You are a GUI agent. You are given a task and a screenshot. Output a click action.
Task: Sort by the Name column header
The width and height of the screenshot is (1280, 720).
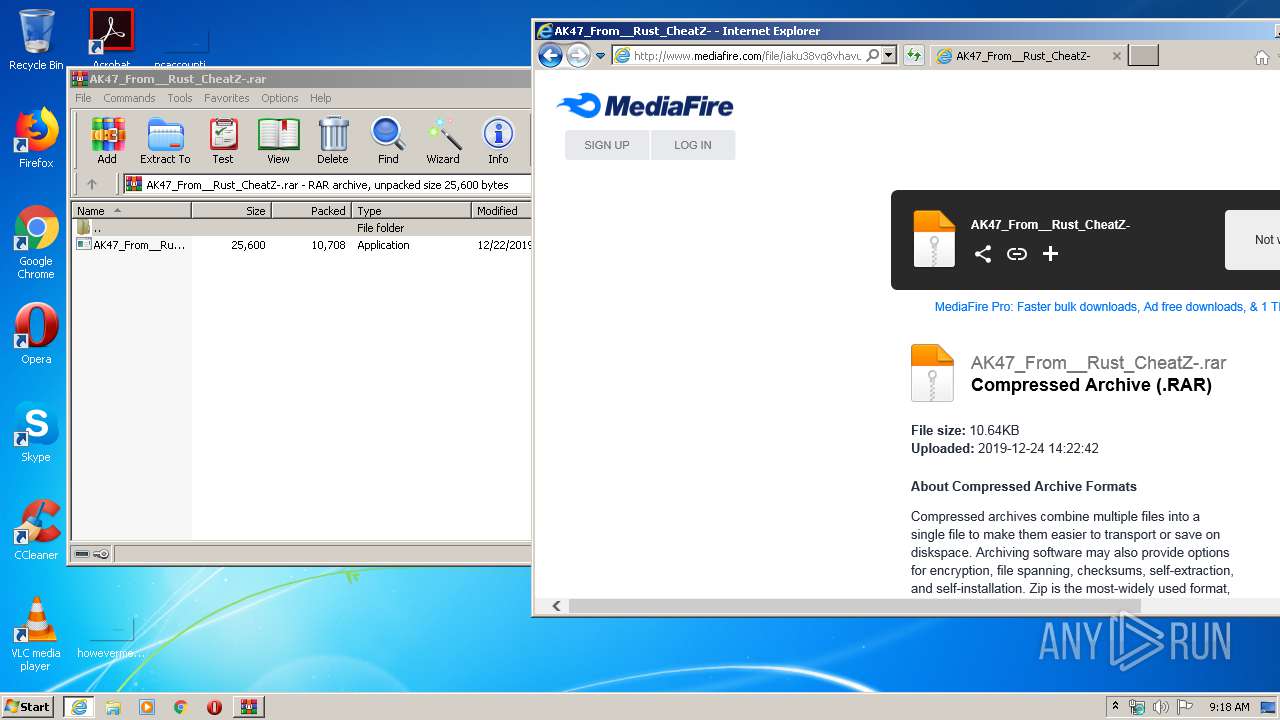[x=132, y=211]
